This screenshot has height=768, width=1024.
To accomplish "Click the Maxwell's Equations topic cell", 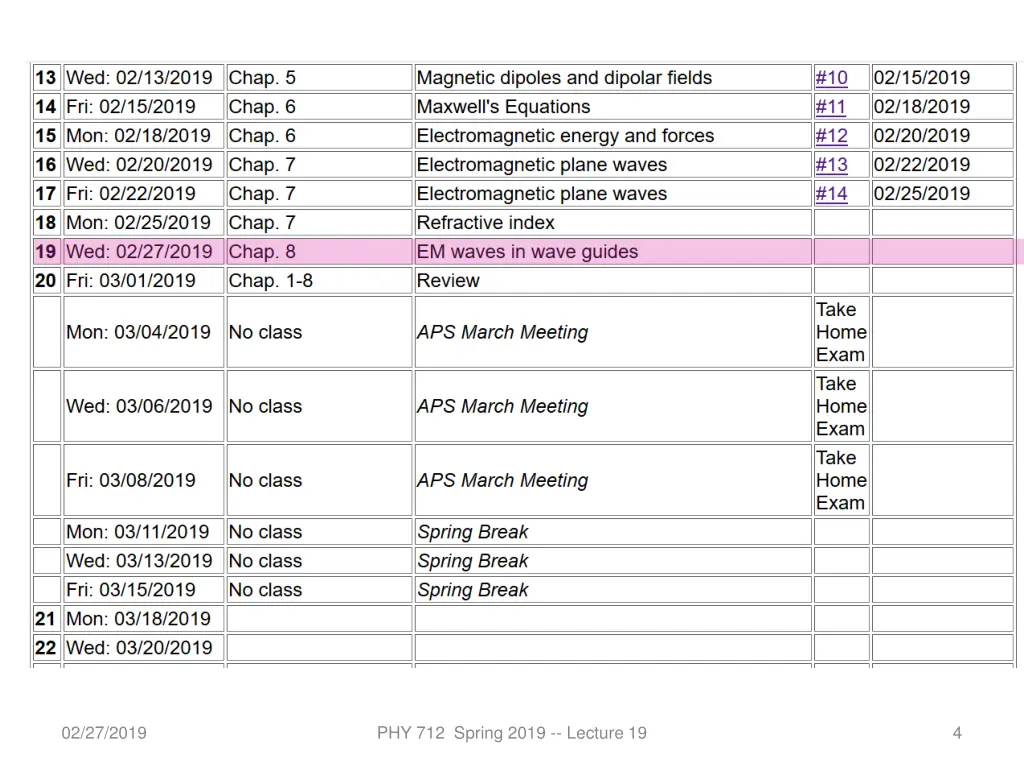I will (x=613, y=106).
